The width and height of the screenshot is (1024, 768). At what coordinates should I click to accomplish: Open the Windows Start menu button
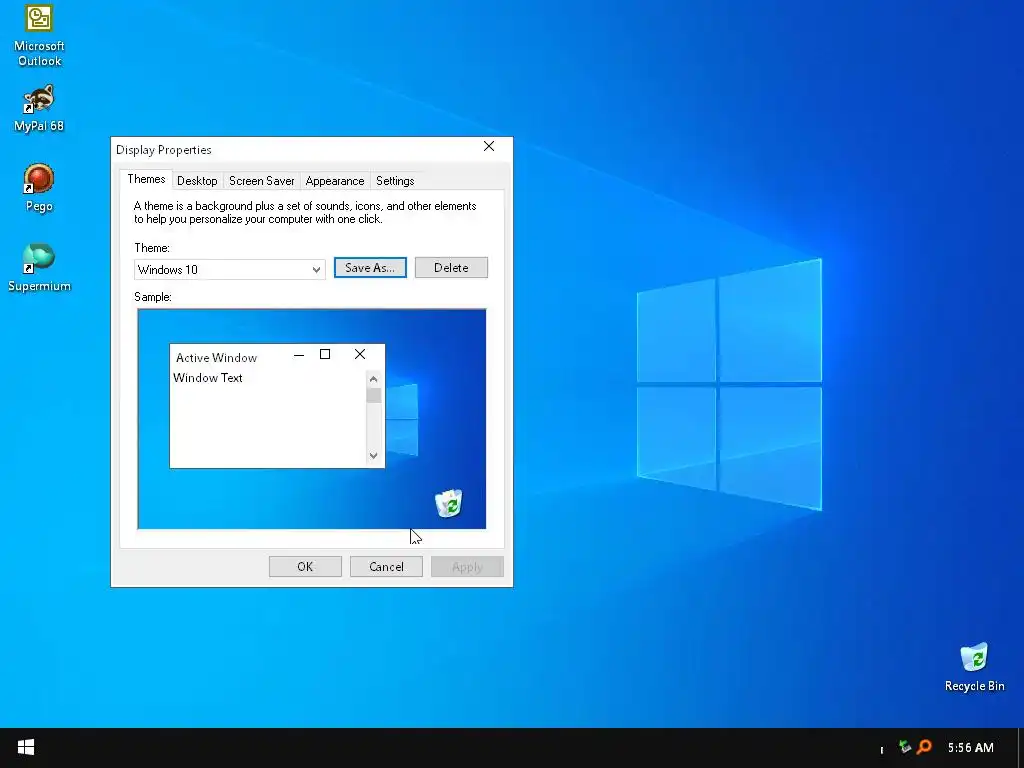pos(25,748)
